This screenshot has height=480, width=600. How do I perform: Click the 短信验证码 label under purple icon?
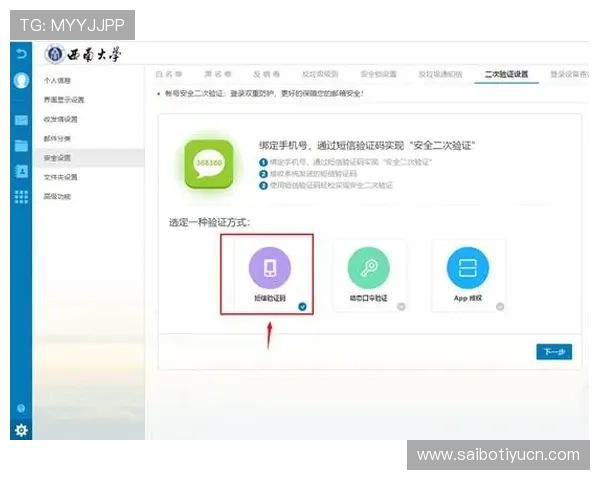coord(270,298)
